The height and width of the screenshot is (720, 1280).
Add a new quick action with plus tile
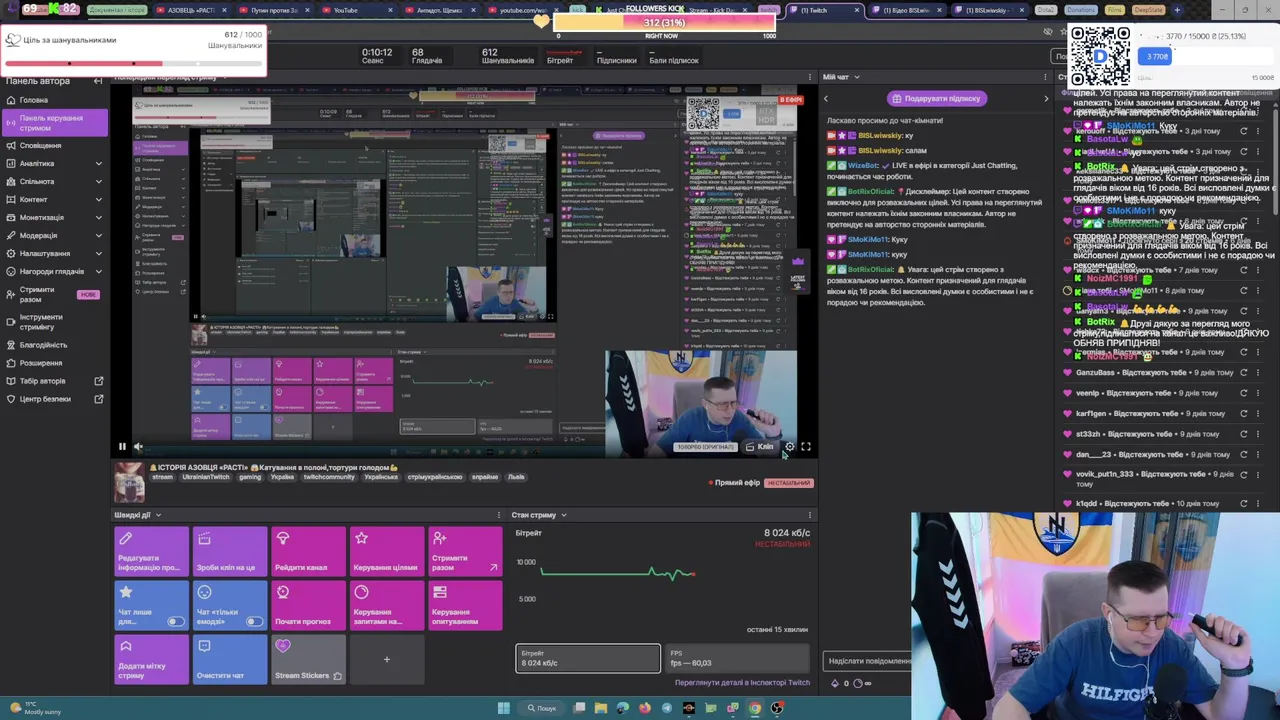(387, 660)
